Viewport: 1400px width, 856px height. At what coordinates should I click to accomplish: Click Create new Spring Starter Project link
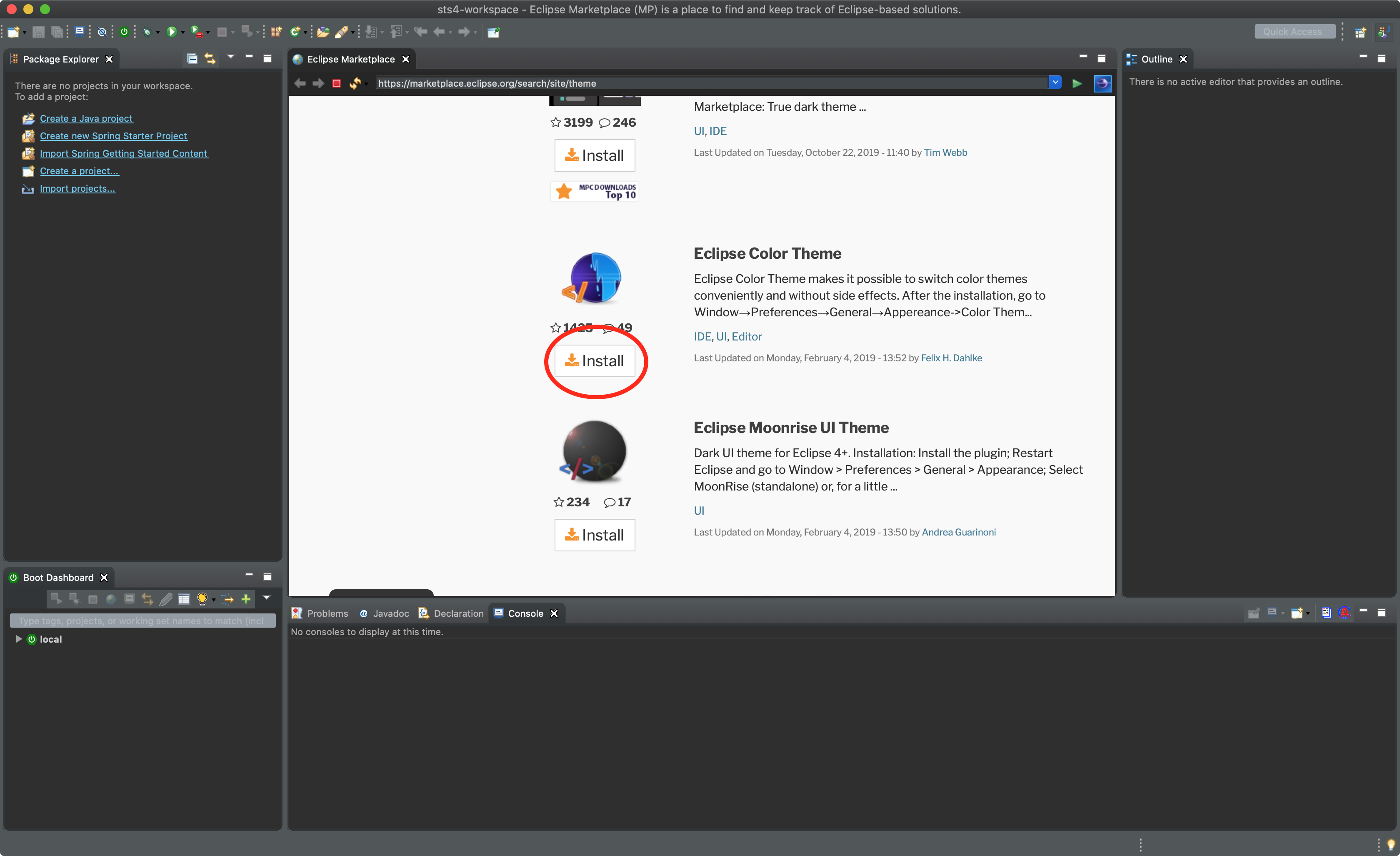coord(113,136)
